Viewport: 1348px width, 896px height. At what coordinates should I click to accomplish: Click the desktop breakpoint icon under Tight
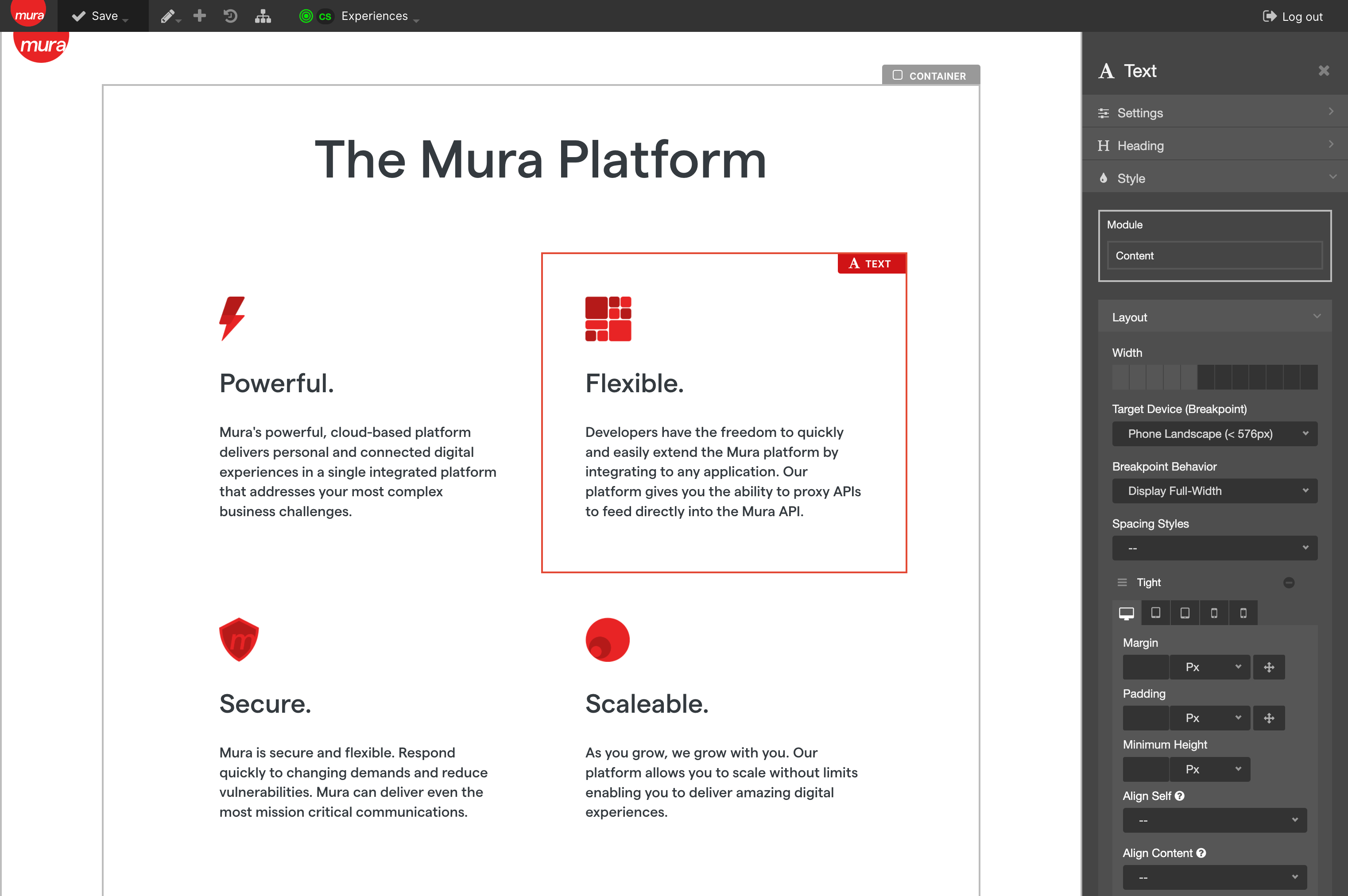click(1126, 613)
